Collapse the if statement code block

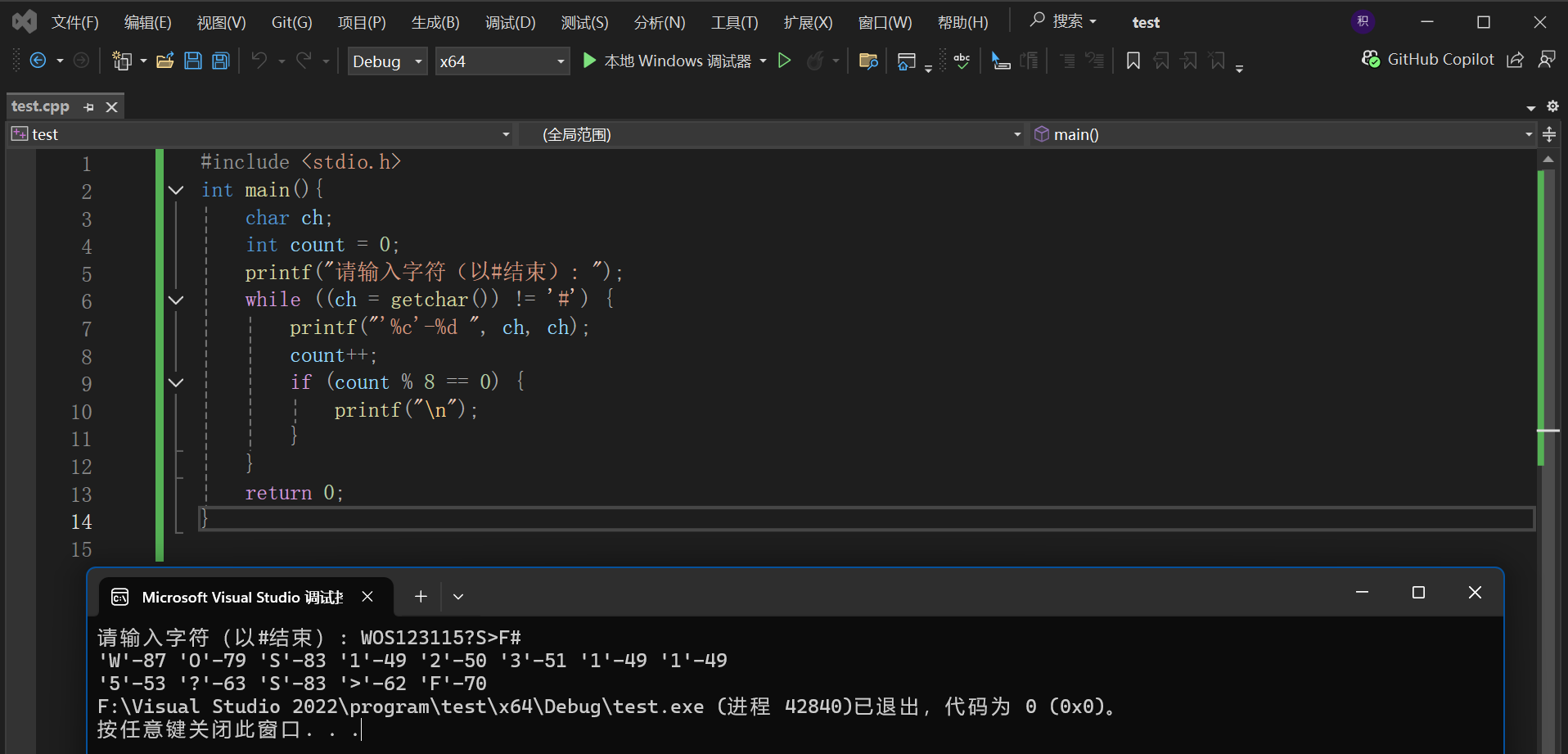pos(176,382)
